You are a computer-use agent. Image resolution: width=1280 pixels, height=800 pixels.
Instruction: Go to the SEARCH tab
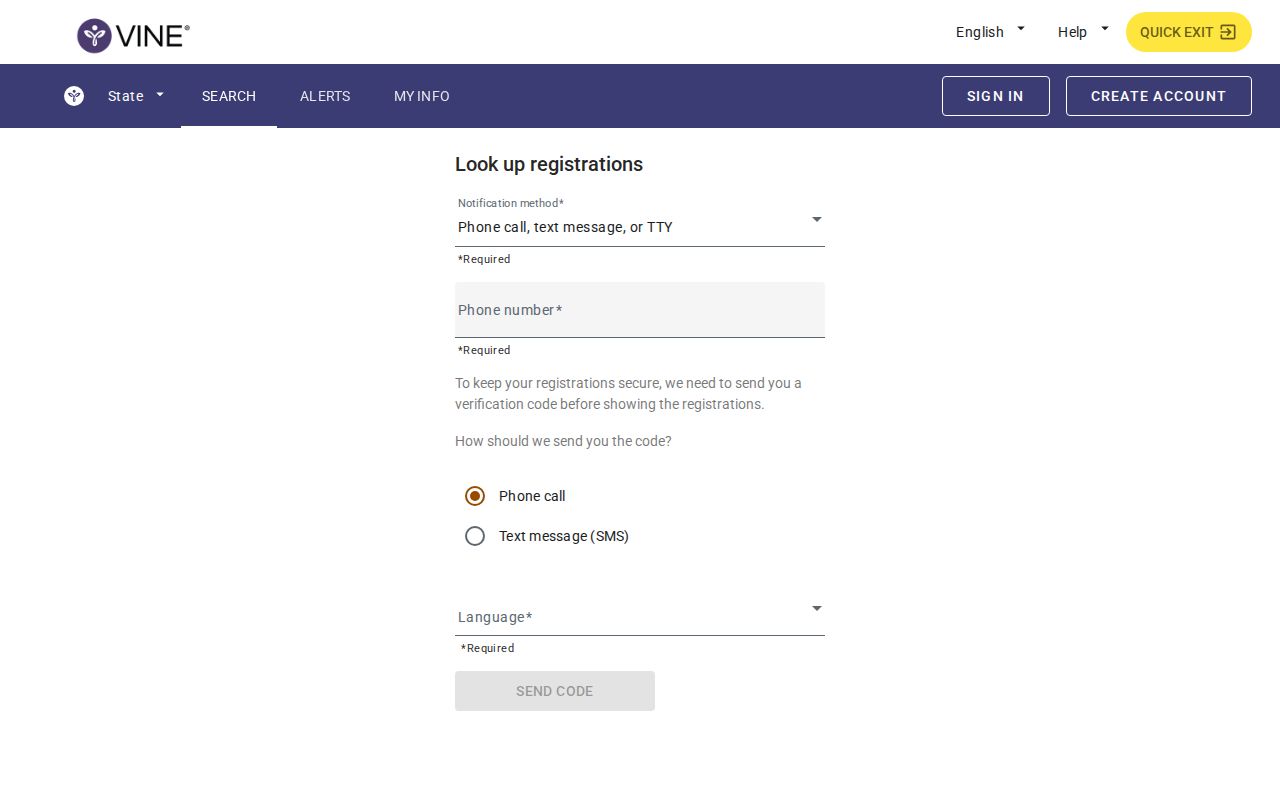point(229,96)
